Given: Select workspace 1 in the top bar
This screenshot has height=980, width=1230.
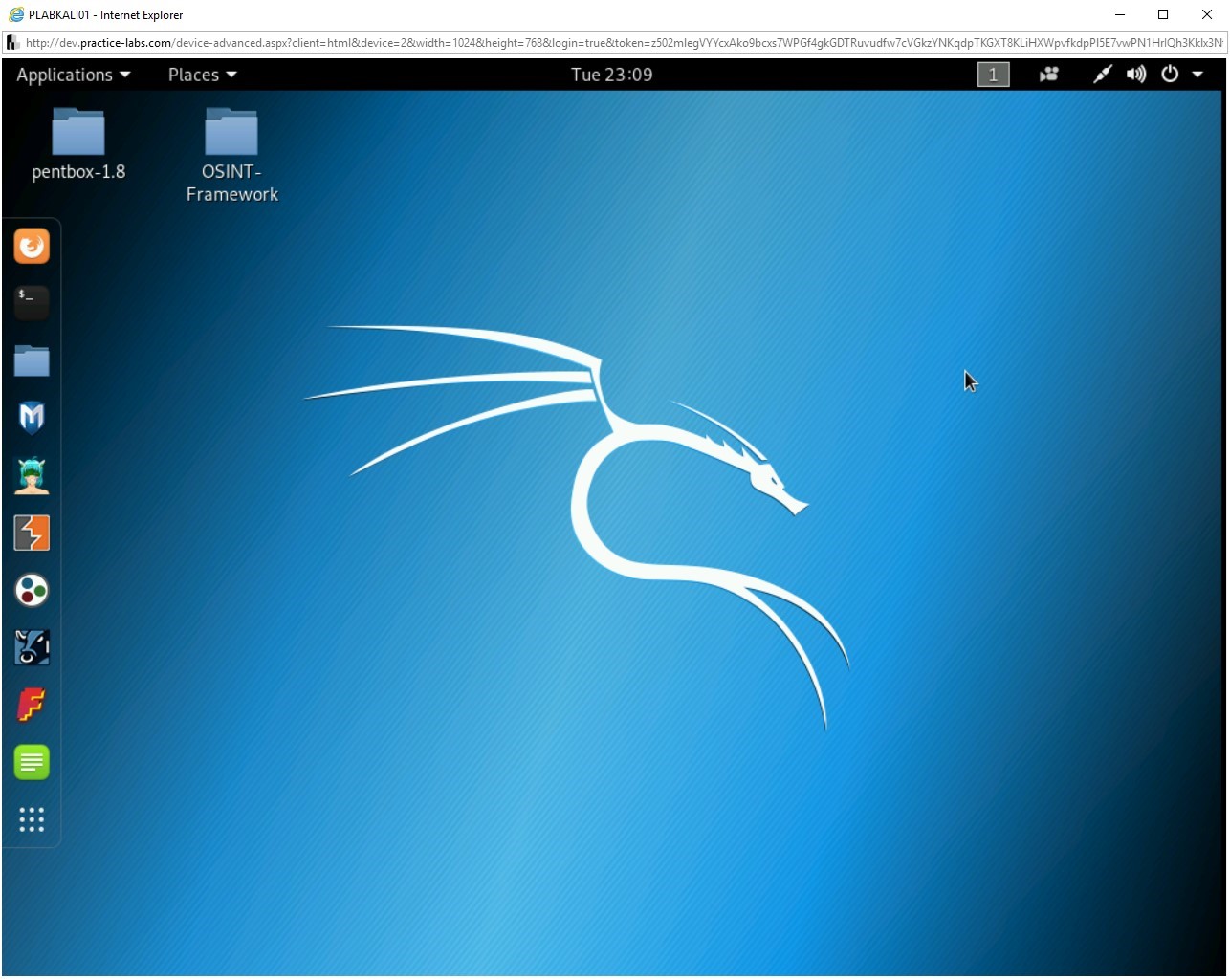Looking at the screenshot, I should coord(993,74).
